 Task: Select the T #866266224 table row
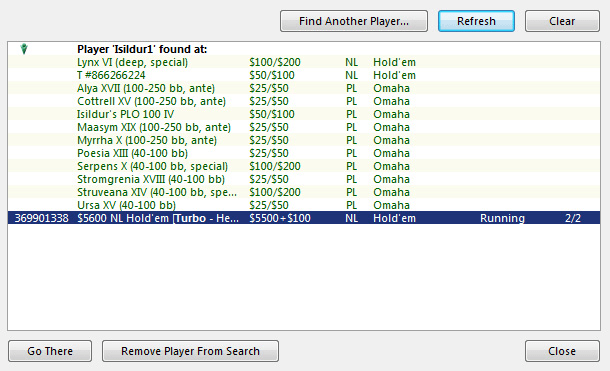(x=304, y=75)
